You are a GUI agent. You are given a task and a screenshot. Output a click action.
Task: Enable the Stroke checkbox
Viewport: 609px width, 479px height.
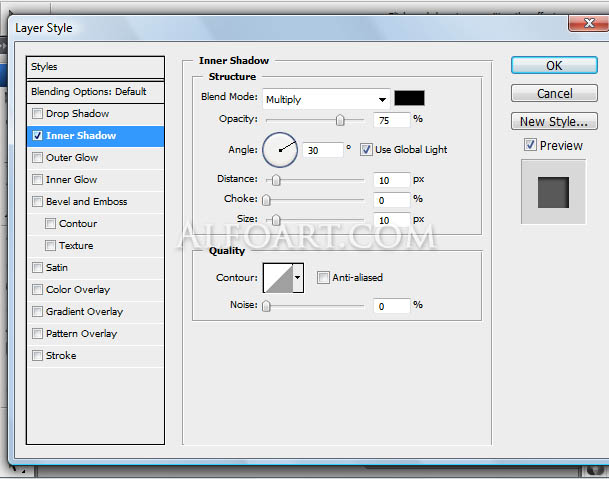(x=37, y=355)
